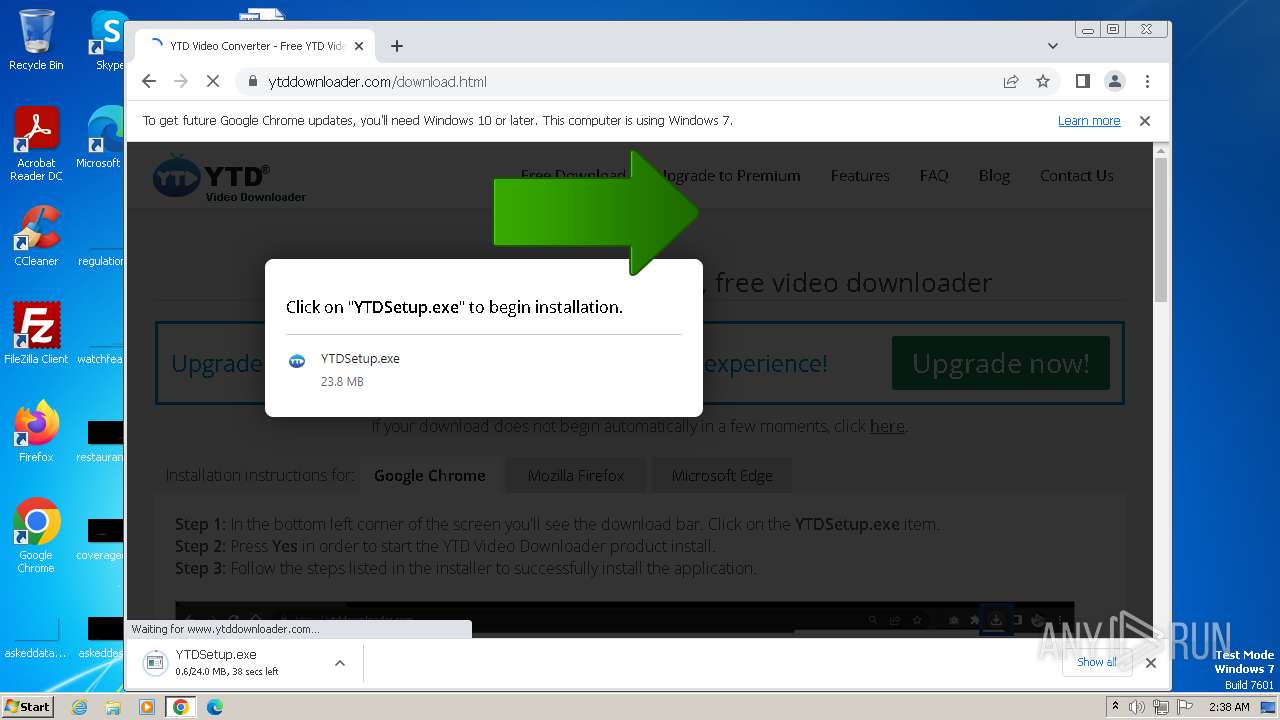Open Acrobat Reader DC shortcut
Screen dimensions: 1280x720
36,145
